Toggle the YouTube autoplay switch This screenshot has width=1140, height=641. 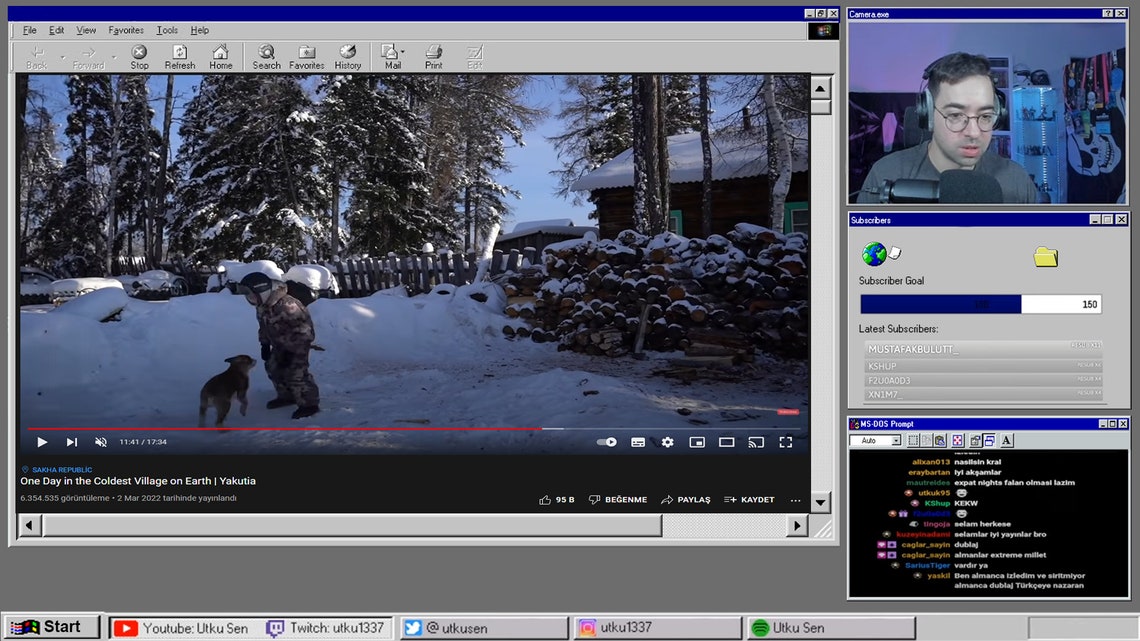(605, 441)
